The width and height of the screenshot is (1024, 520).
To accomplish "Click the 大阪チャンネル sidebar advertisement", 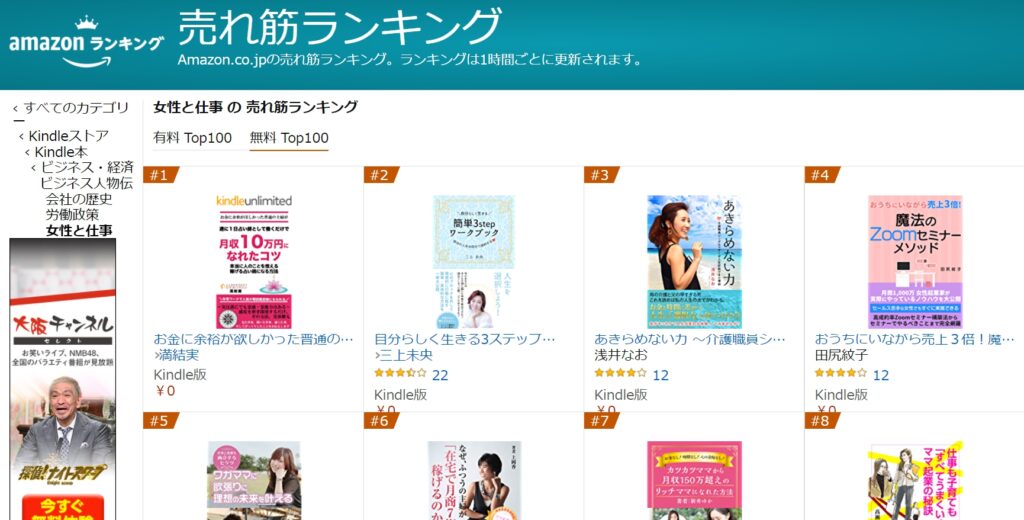I will [x=63, y=379].
